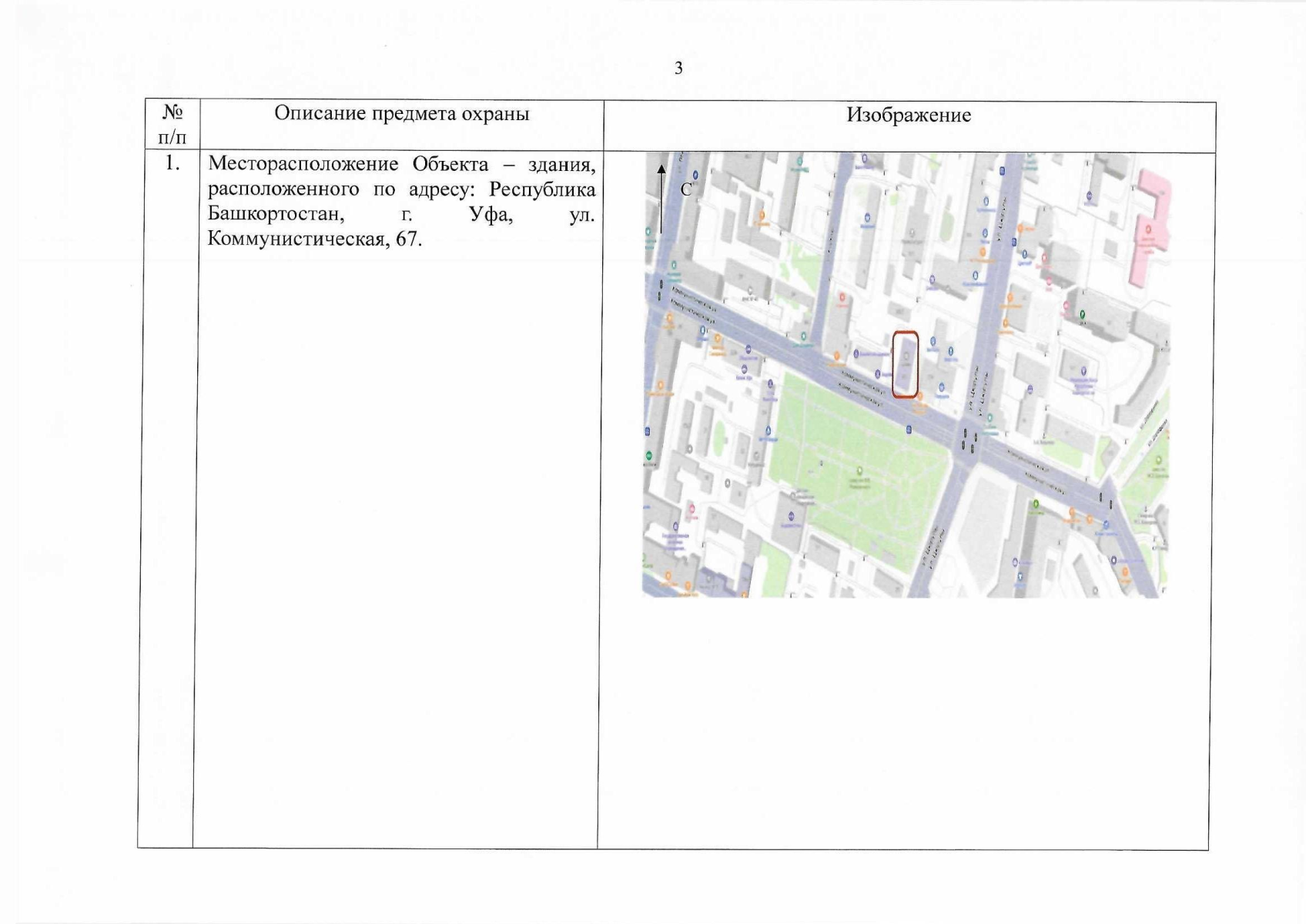Click the green marker inside the park
This screenshot has width=1306, height=924.
click(x=859, y=471)
